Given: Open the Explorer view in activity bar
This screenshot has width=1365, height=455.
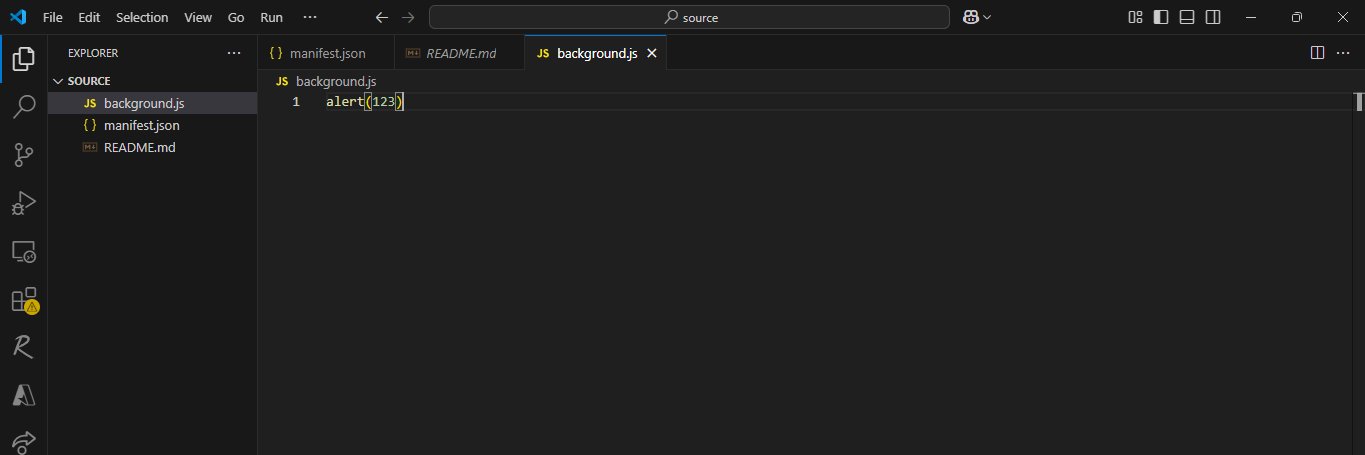Looking at the screenshot, I should pos(23,59).
